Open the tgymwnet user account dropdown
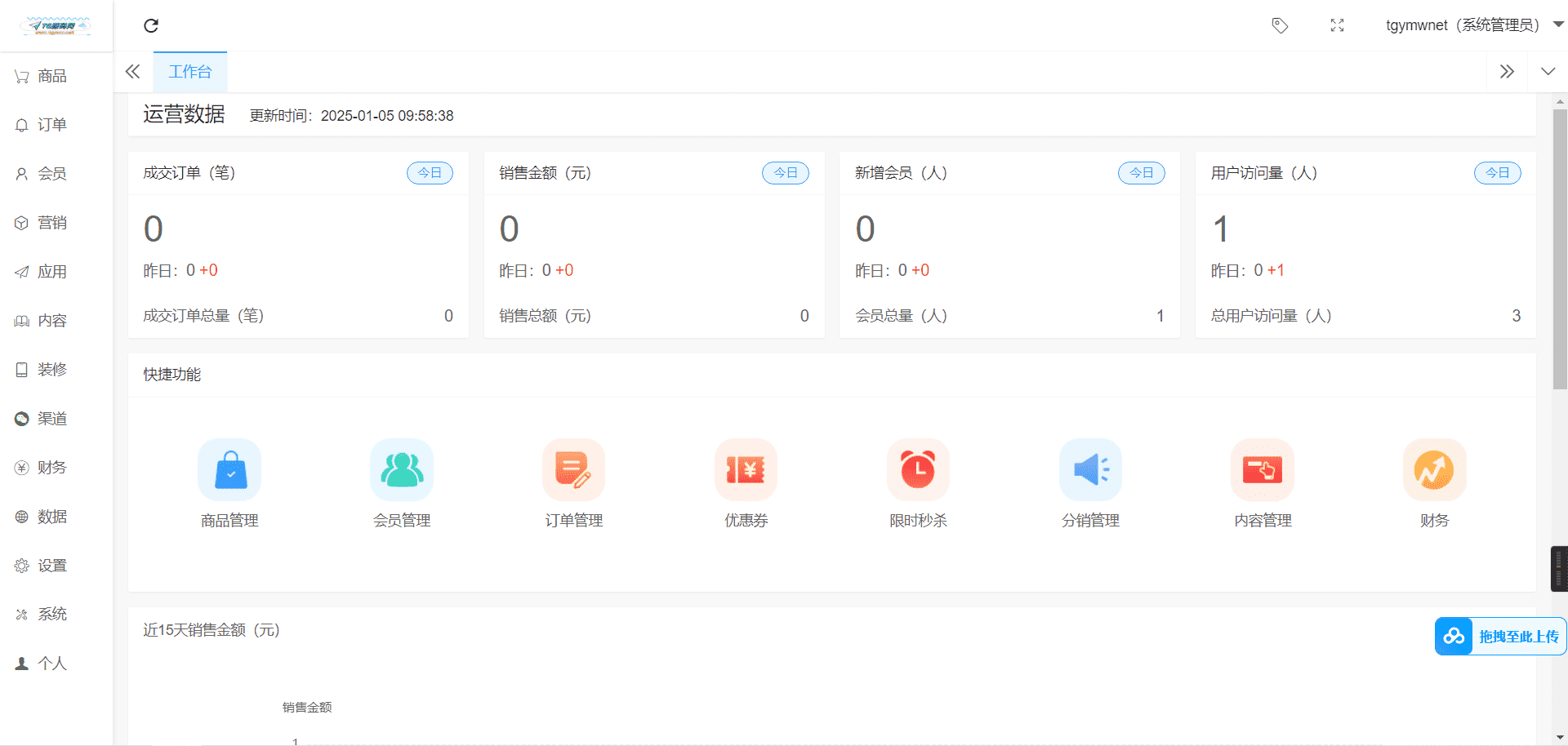This screenshot has height=746, width=1568. pyautogui.click(x=1473, y=25)
